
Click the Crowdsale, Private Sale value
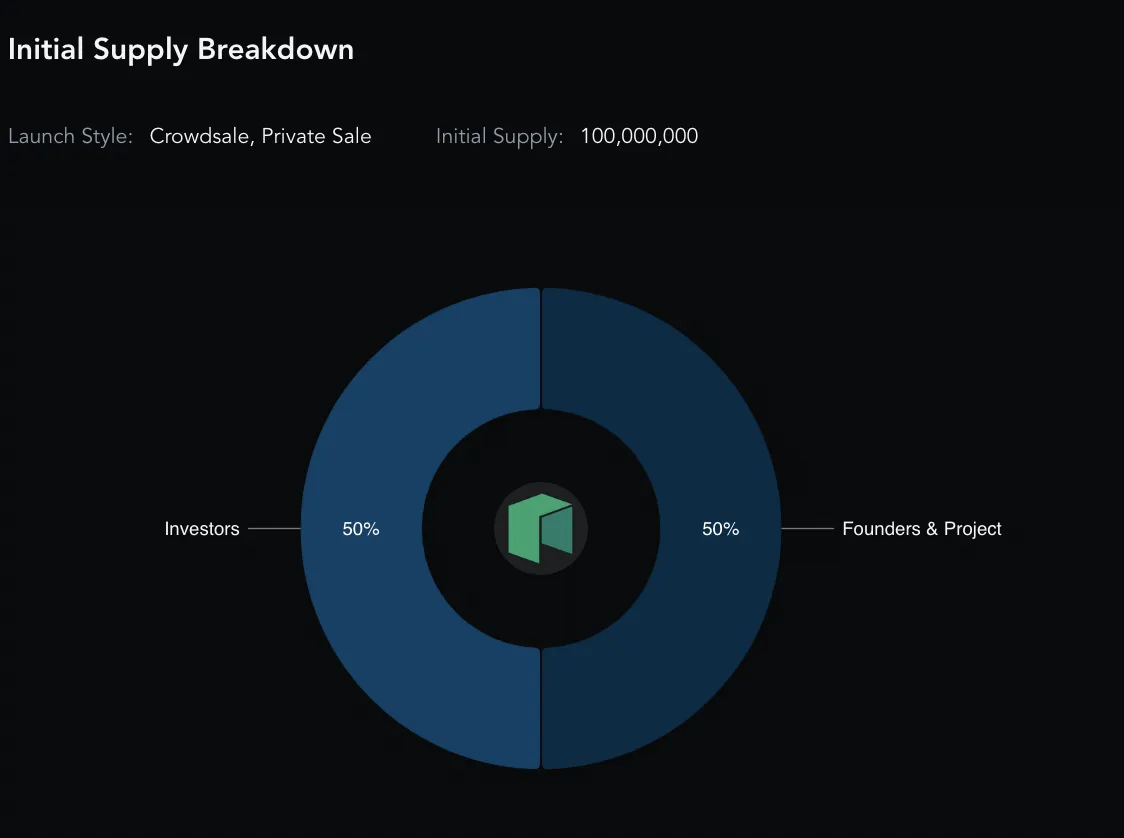coord(260,136)
